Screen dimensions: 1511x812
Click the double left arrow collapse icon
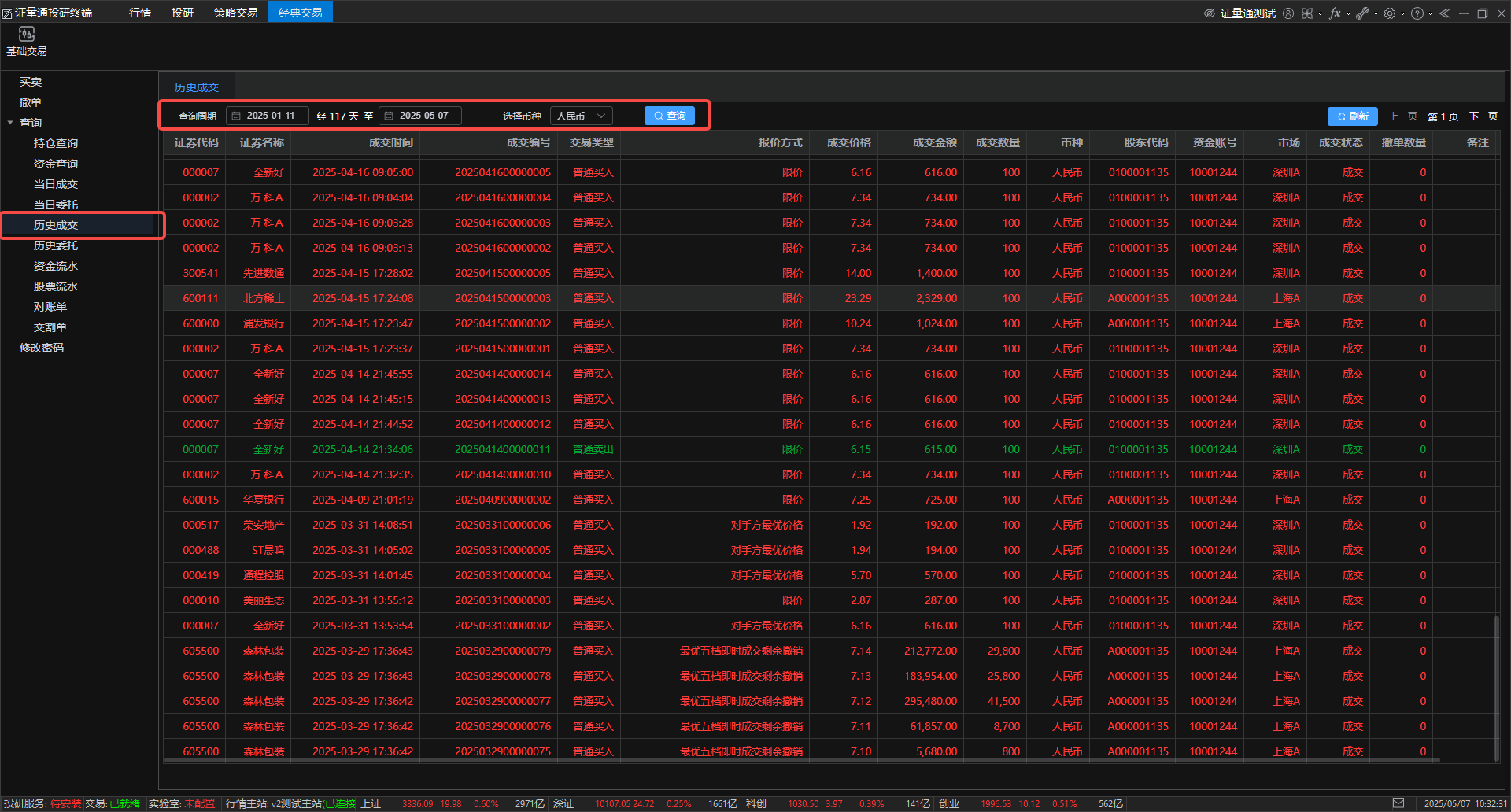point(1445,13)
